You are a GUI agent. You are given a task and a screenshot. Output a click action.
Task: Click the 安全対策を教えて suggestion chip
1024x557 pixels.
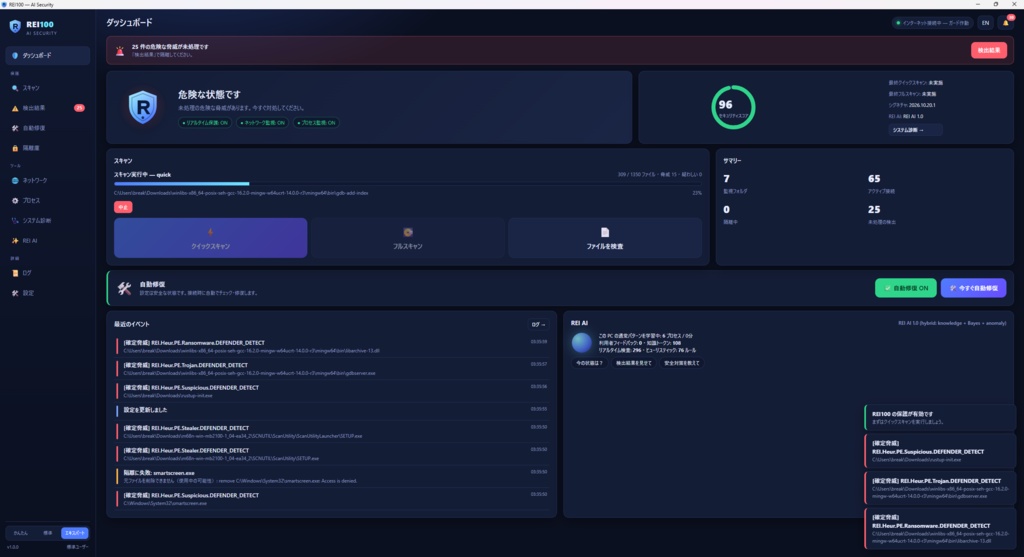pos(681,363)
